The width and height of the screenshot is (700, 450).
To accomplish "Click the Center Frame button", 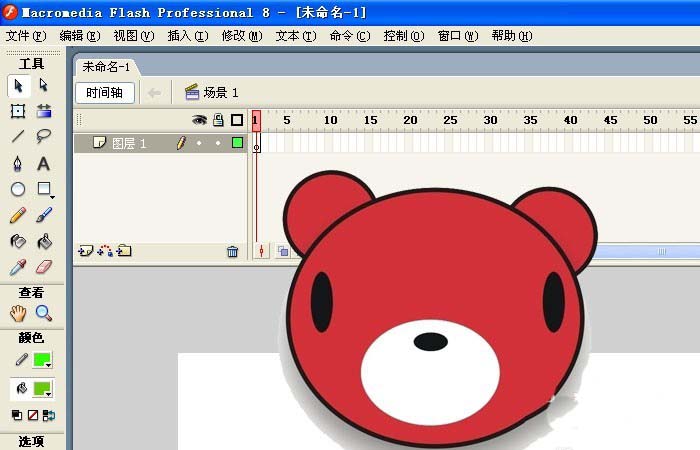I will click(x=262, y=251).
